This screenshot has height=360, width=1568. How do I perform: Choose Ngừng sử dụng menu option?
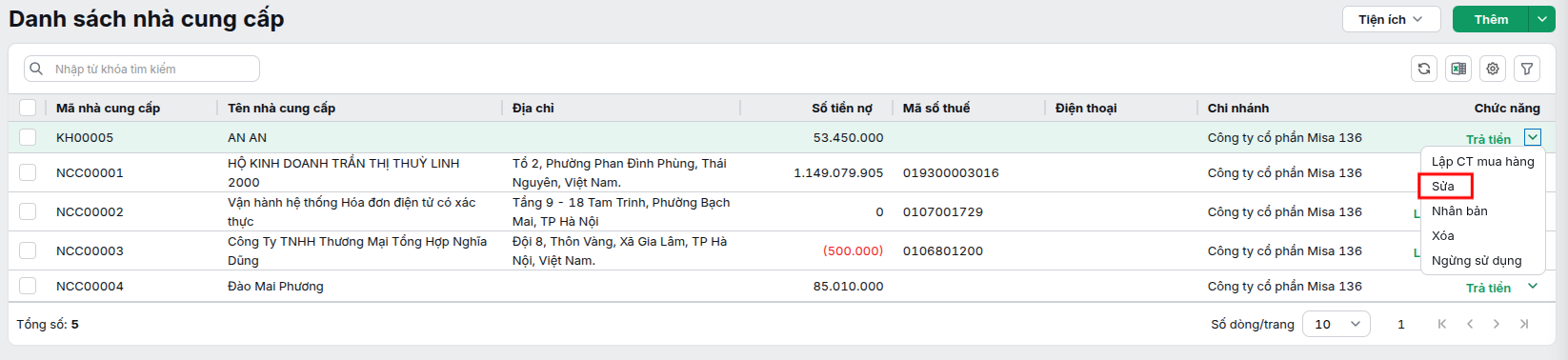[x=1477, y=260]
